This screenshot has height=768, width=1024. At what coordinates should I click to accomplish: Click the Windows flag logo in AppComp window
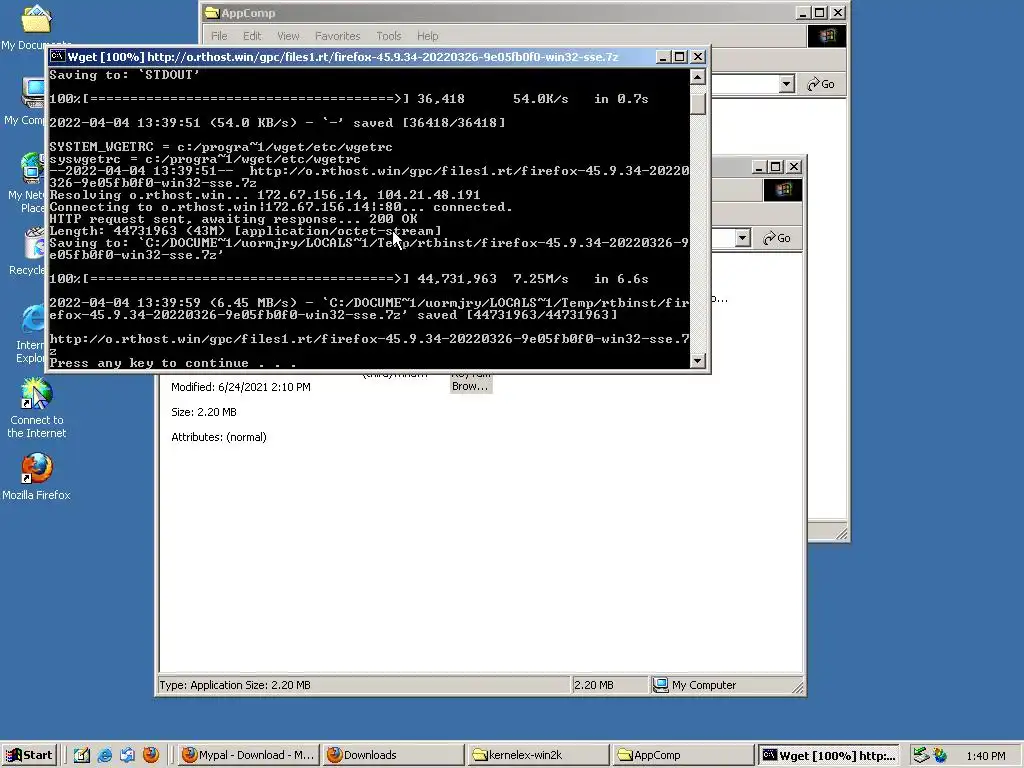click(x=827, y=36)
